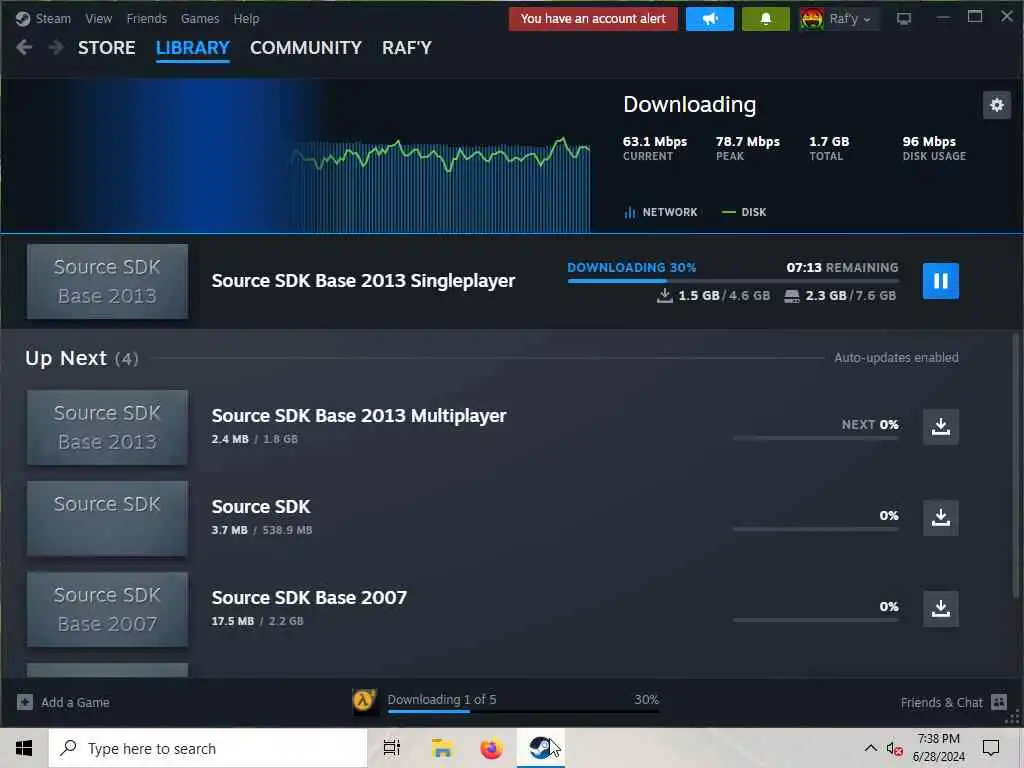
Task: Show hidden system tray icons chevron
Action: click(x=871, y=748)
